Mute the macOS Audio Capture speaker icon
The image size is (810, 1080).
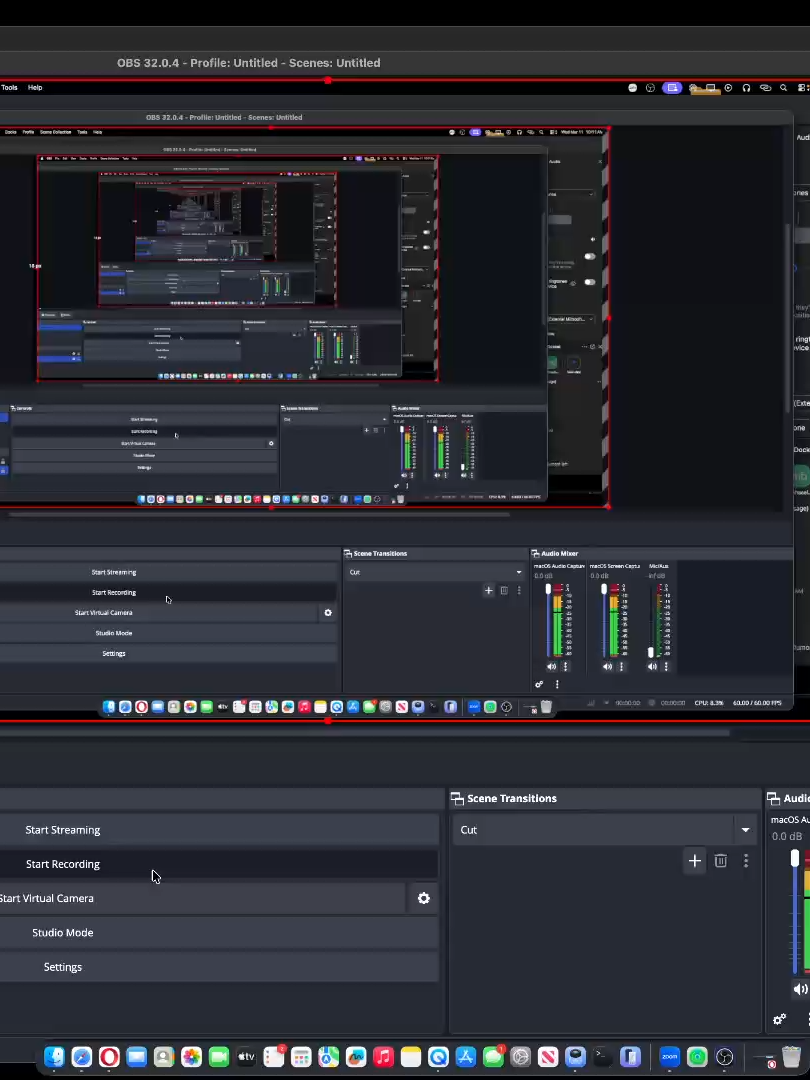pos(800,990)
